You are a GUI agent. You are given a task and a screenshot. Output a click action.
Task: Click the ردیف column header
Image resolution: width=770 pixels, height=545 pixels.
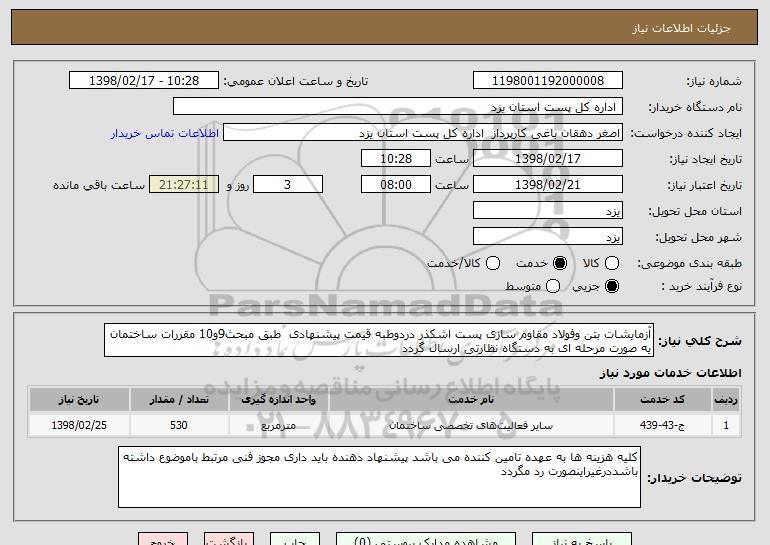[726, 400]
